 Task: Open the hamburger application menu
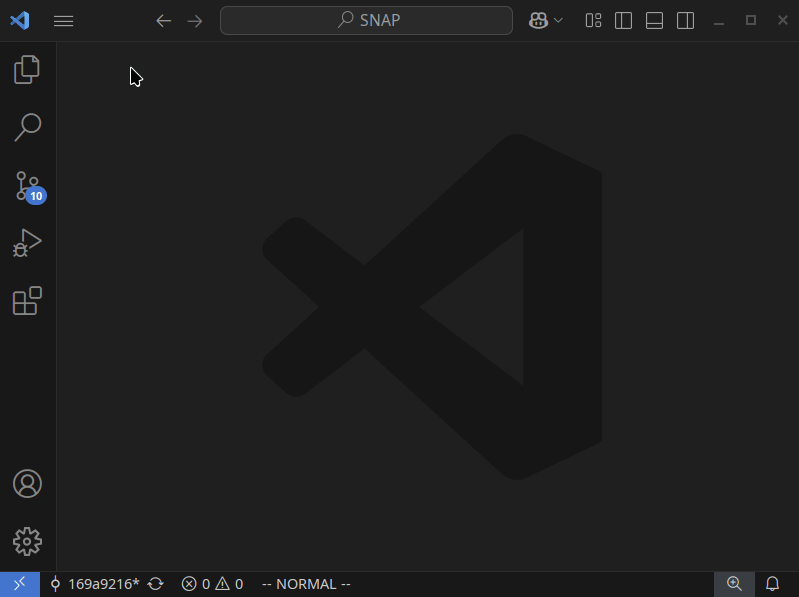(63, 21)
